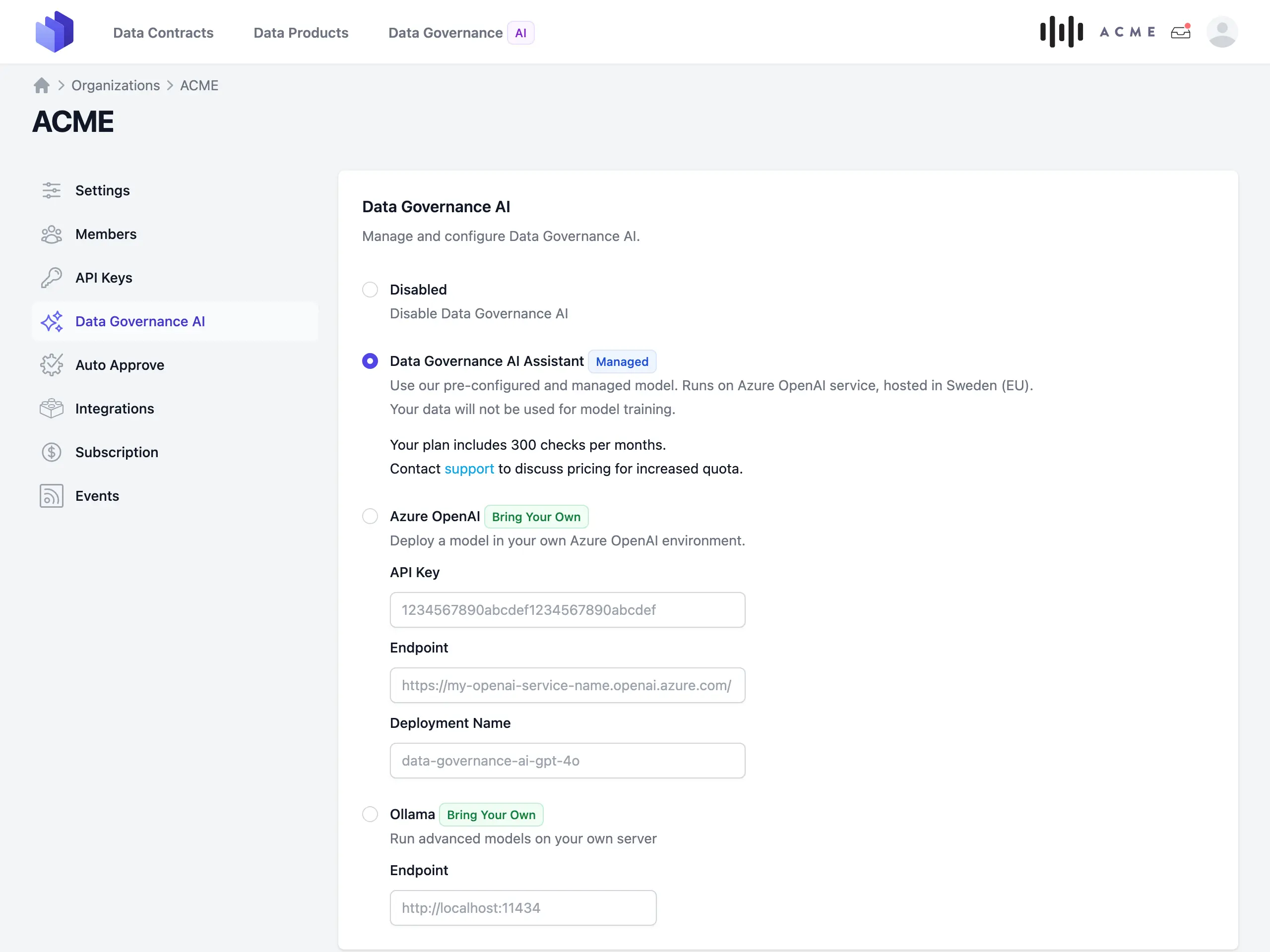The height and width of the screenshot is (952, 1270).
Task: Go to Data Governance AI sidebar item
Action: click(175, 321)
